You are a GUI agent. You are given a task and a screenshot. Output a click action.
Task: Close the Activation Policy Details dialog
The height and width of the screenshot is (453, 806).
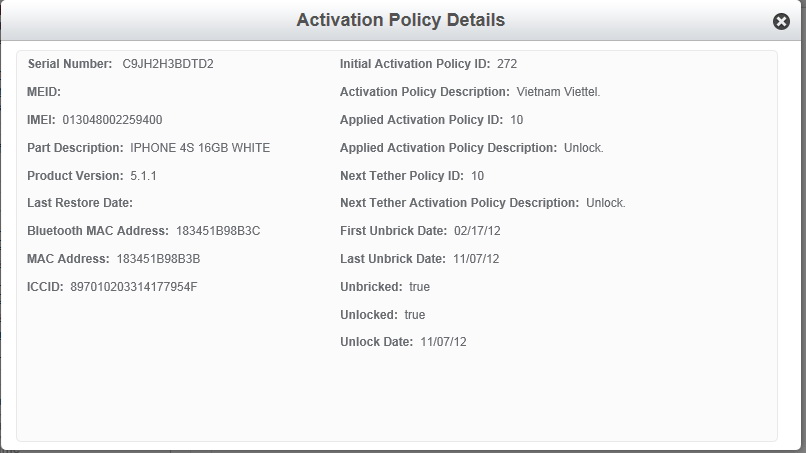781,21
